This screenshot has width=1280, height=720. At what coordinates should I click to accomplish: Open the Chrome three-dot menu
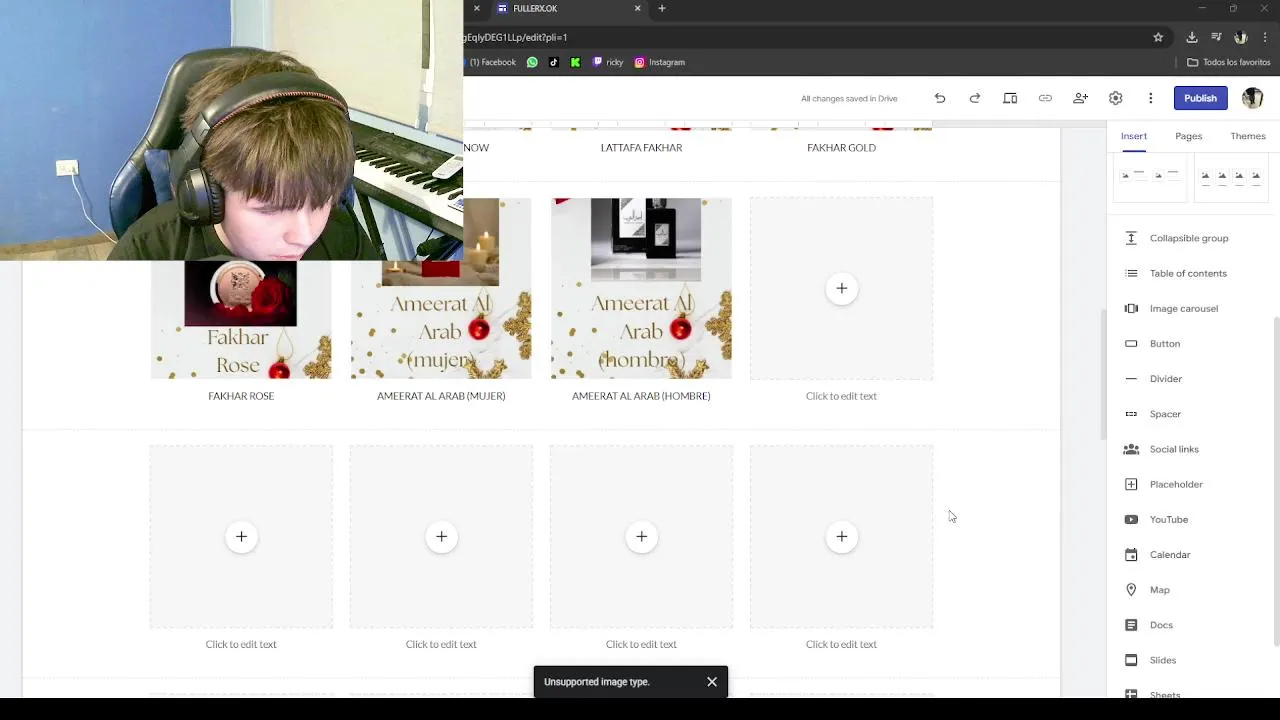[1265, 37]
